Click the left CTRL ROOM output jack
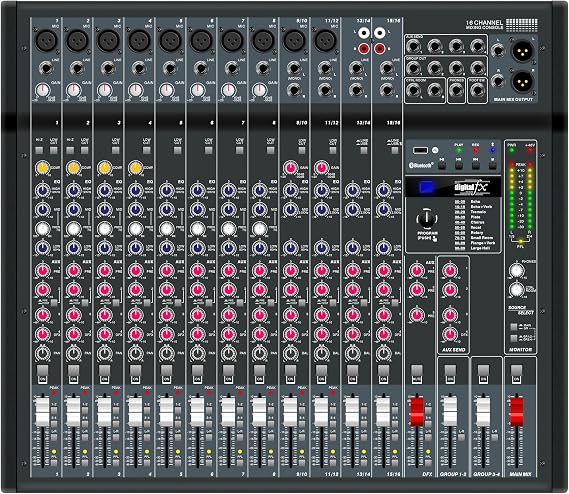The image size is (569, 494). [x=413, y=90]
